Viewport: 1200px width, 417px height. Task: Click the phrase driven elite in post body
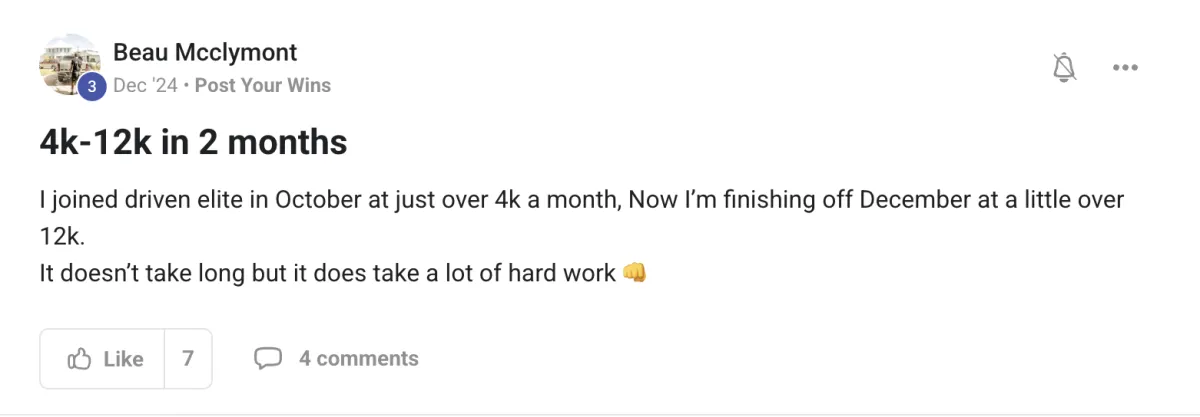click(174, 200)
